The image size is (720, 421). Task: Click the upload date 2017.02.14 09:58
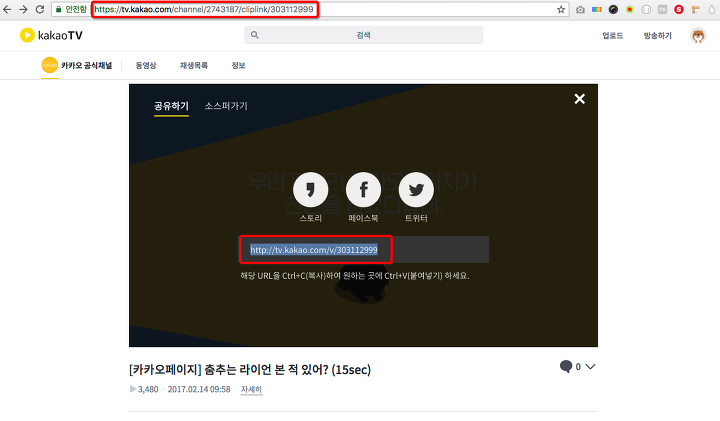(x=199, y=389)
